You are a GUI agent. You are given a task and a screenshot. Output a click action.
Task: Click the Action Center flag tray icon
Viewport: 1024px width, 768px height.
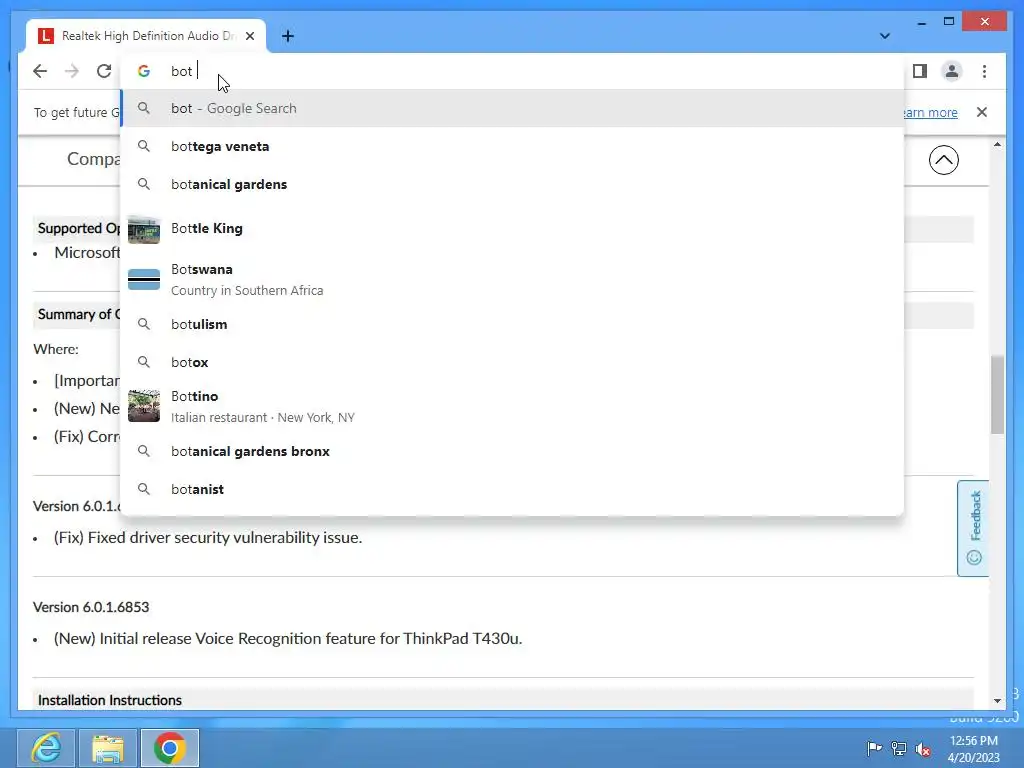pos(874,748)
